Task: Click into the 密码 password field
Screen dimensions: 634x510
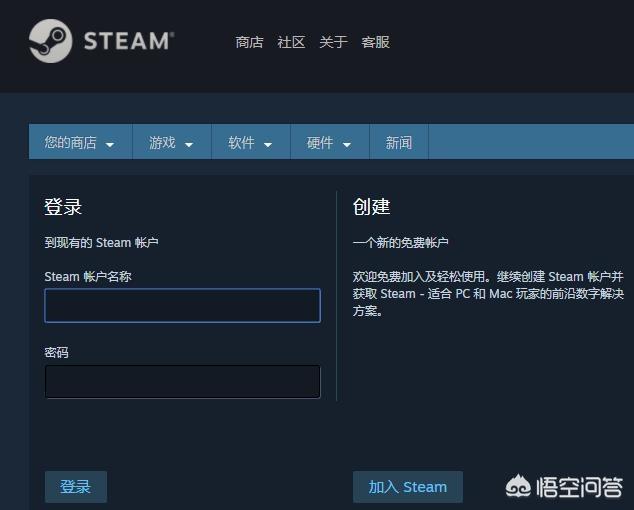Action: [182, 382]
